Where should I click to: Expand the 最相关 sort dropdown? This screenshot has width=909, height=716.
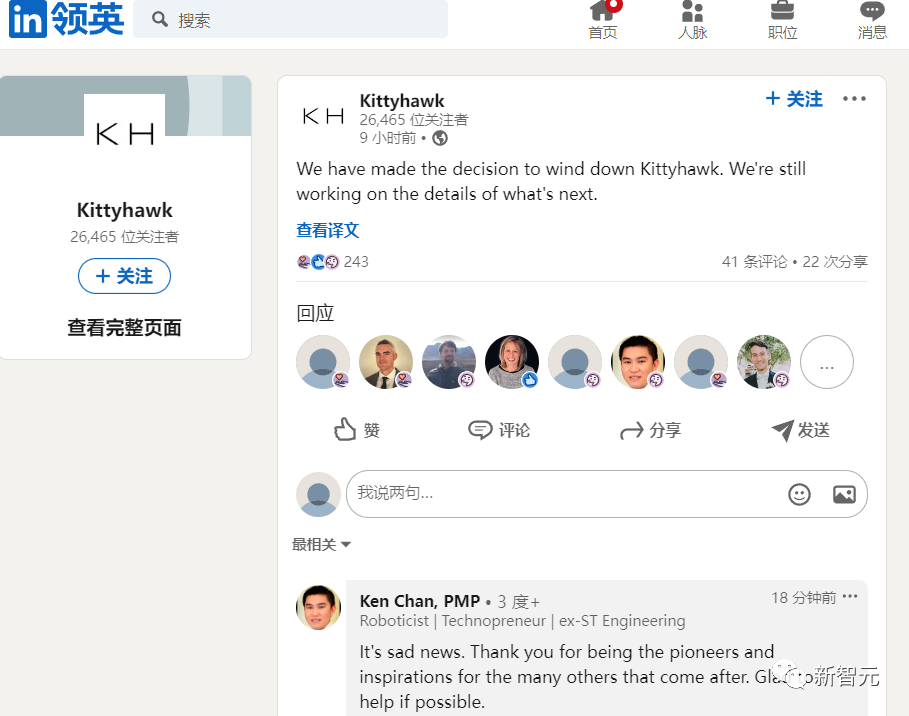pyautogui.click(x=321, y=544)
